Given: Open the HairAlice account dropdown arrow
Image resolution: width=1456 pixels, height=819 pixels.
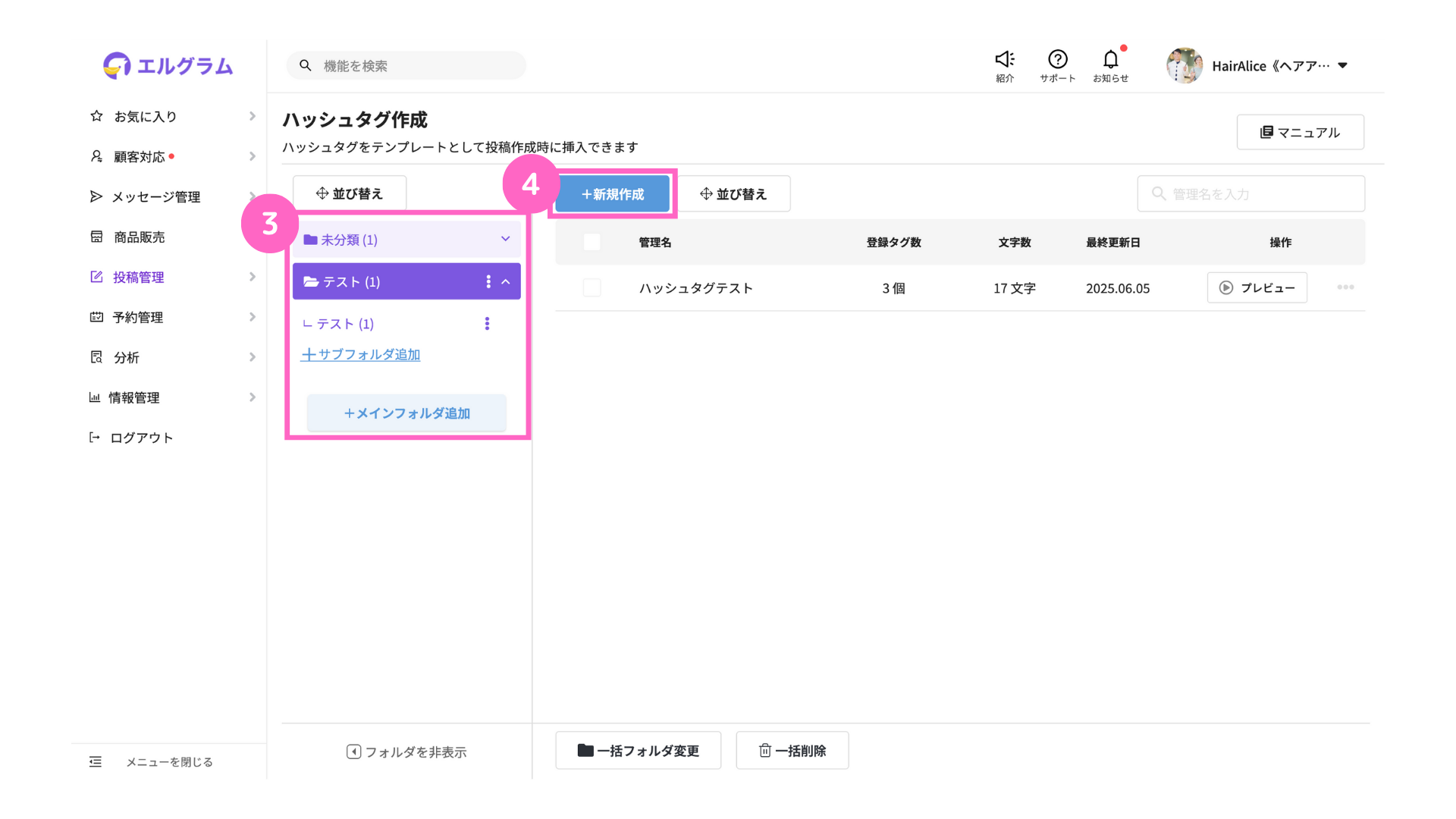Looking at the screenshot, I should [x=1343, y=66].
